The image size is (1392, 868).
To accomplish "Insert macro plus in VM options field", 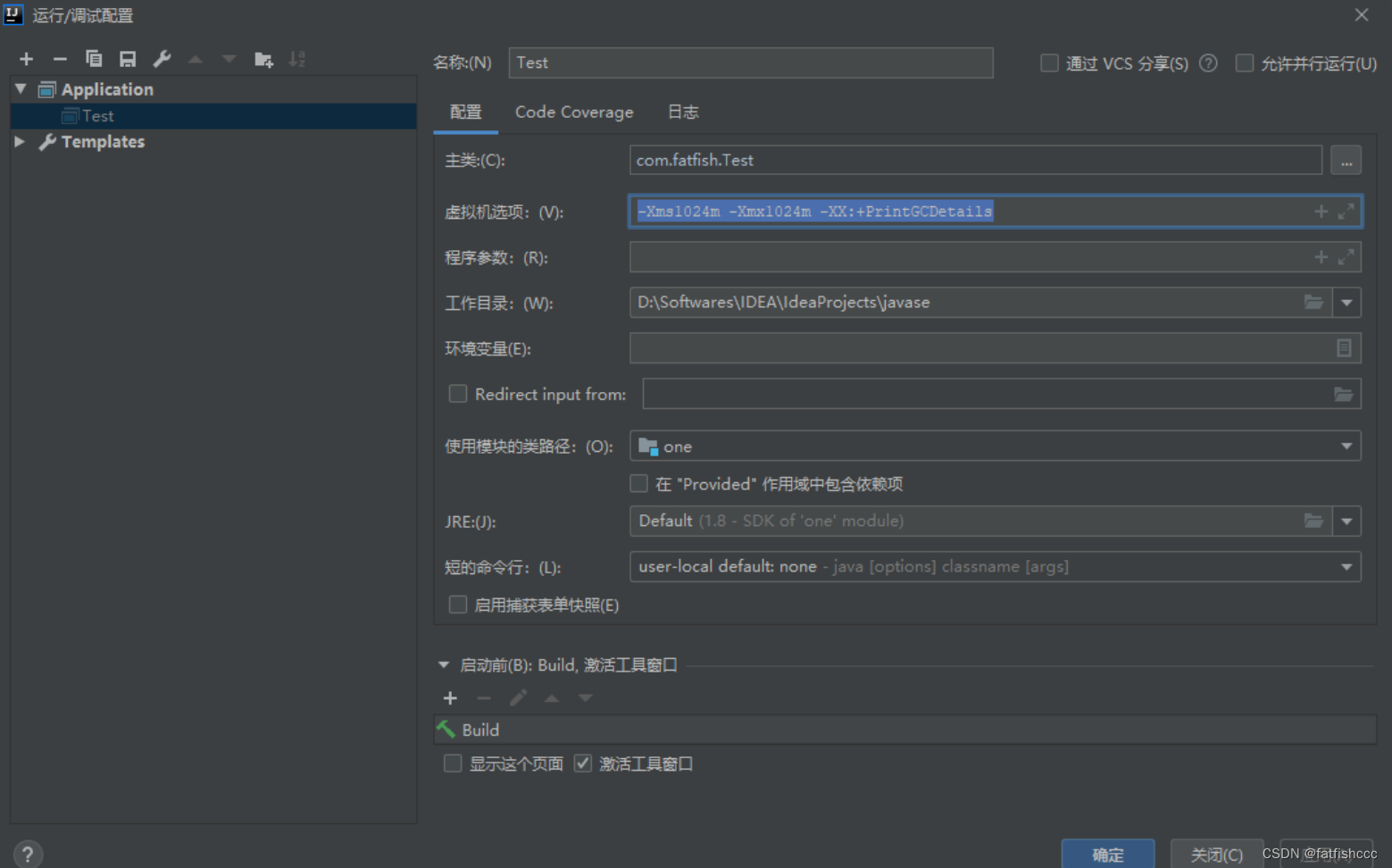I will [x=1321, y=212].
